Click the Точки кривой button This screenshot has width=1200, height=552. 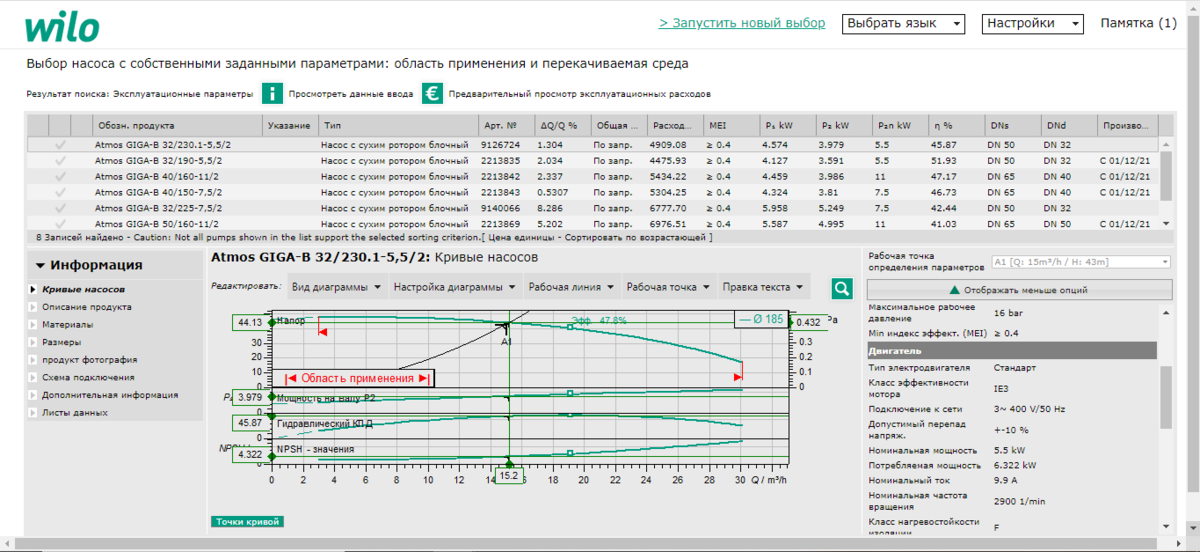pos(247,522)
